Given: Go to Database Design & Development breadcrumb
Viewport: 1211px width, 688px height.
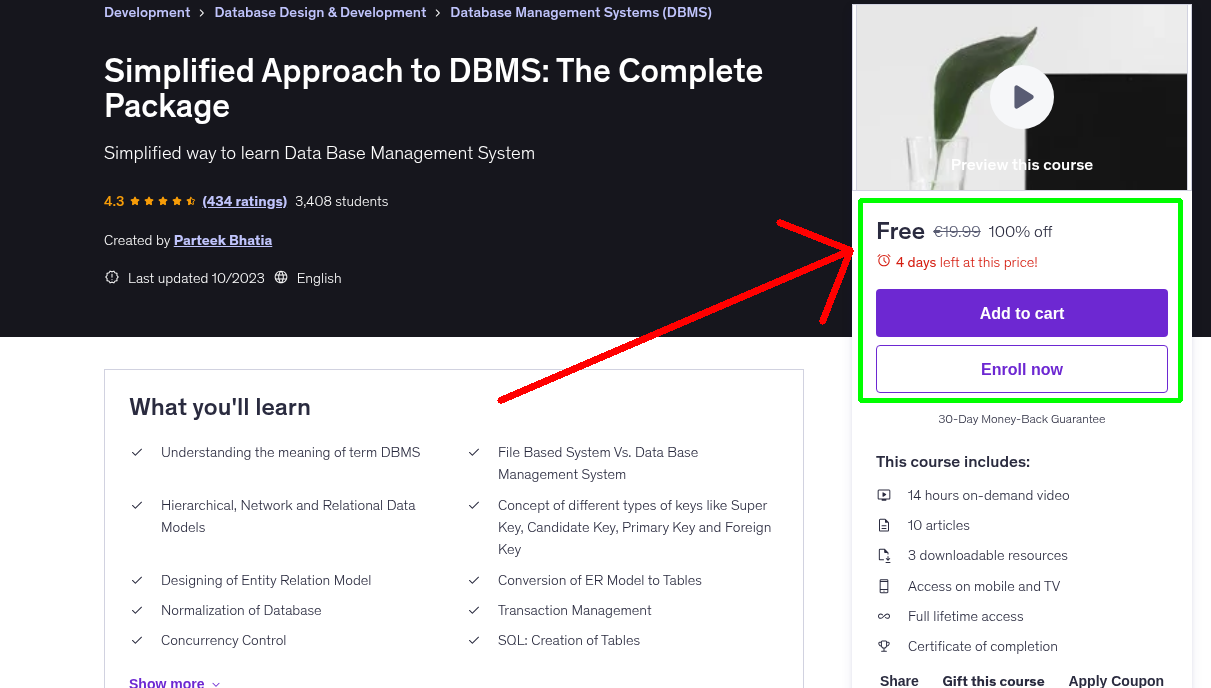Looking at the screenshot, I should tap(320, 13).
